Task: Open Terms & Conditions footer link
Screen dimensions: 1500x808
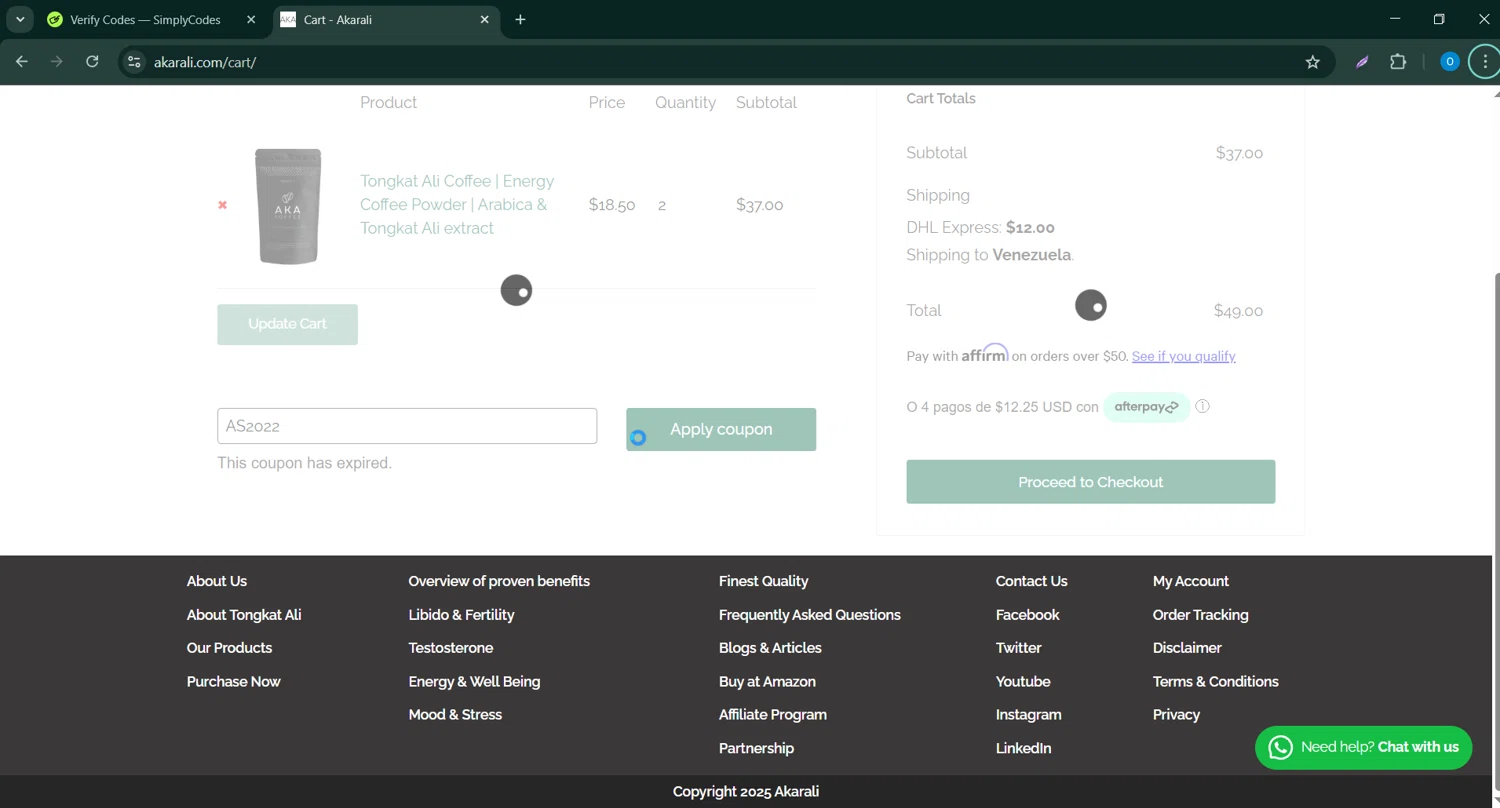Action: click(1215, 682)
